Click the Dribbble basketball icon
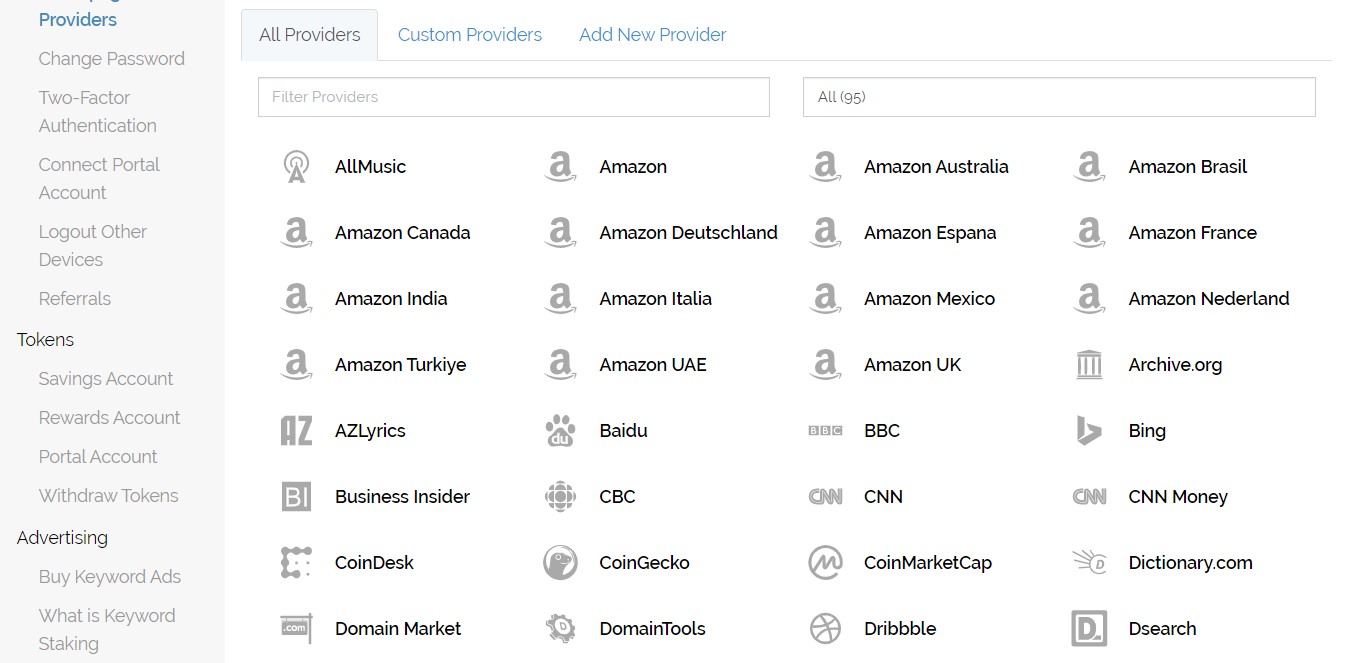Screen dimensions: 1347x663 (825, 629)
